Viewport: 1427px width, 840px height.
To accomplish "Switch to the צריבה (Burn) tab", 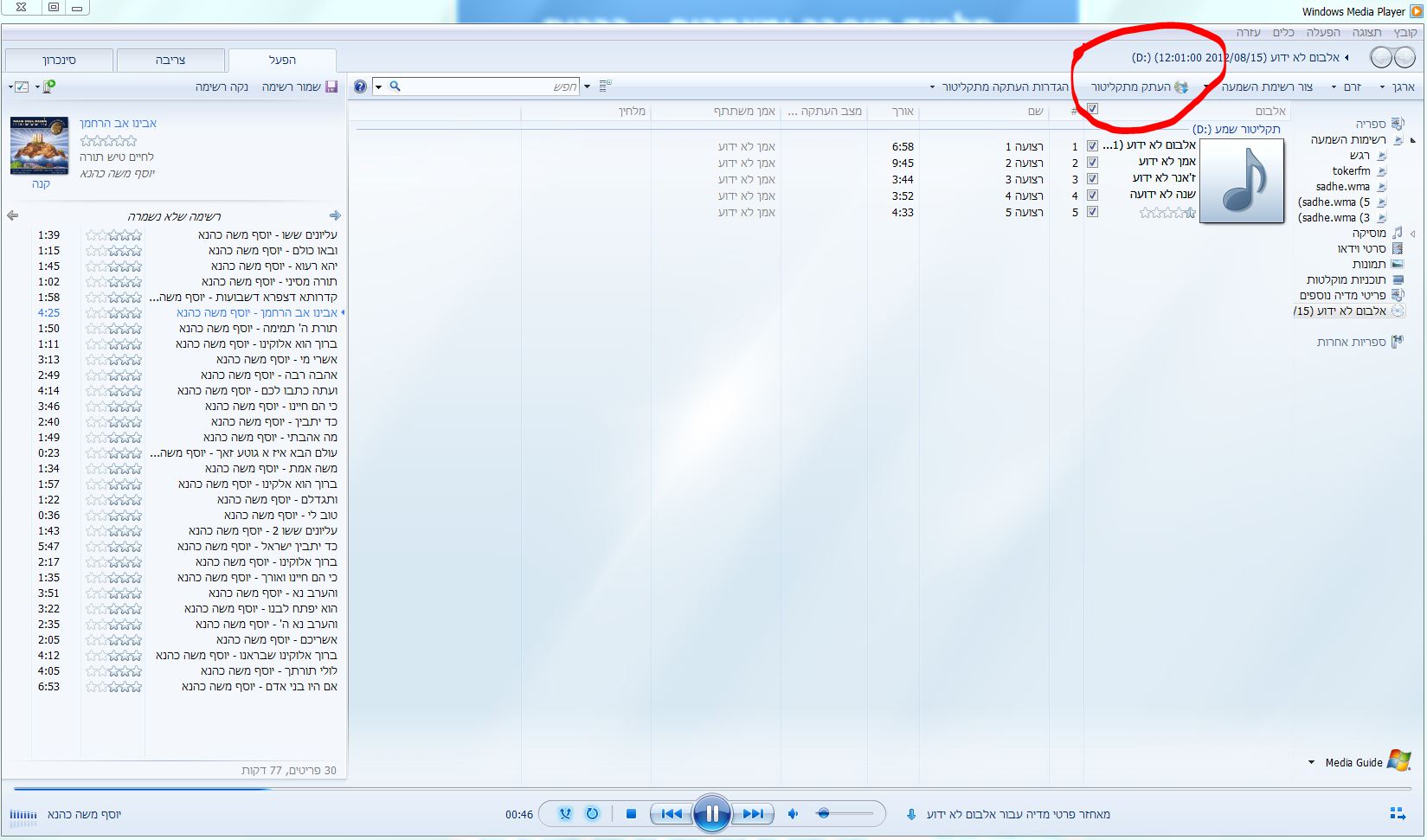I will coord(170,60).
